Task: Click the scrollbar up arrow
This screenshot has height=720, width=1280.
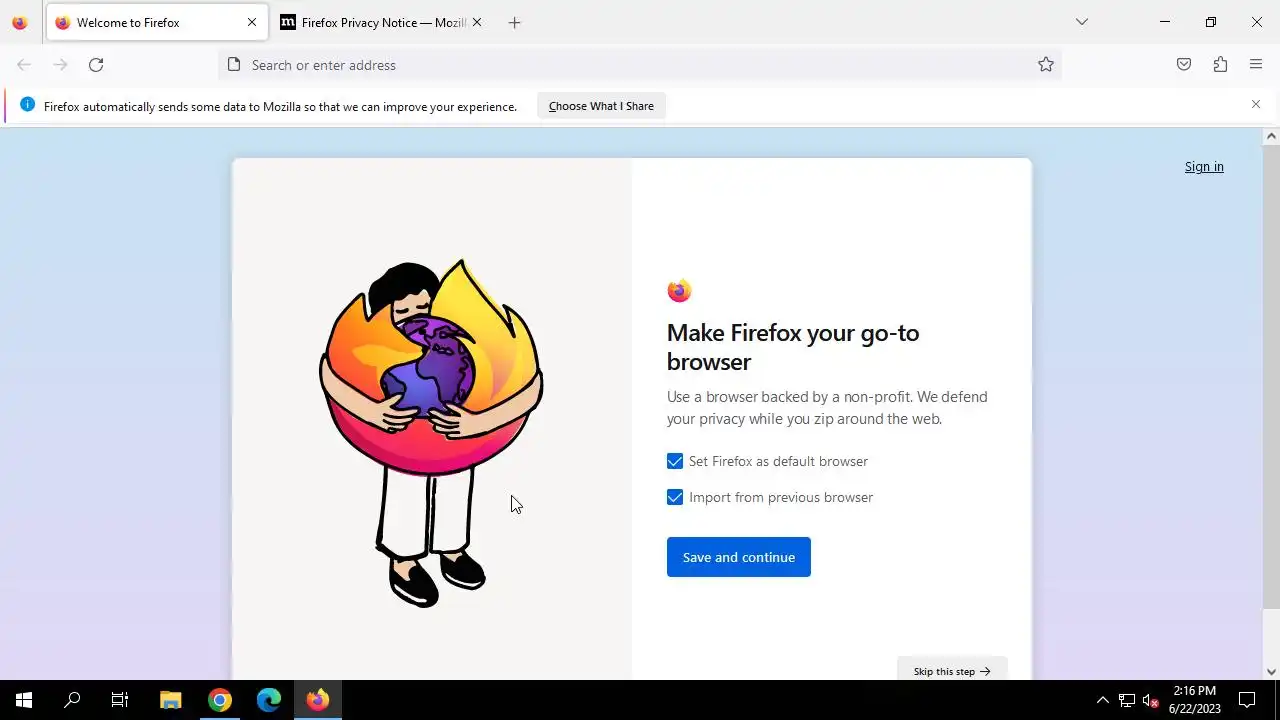Action: 1271,136
